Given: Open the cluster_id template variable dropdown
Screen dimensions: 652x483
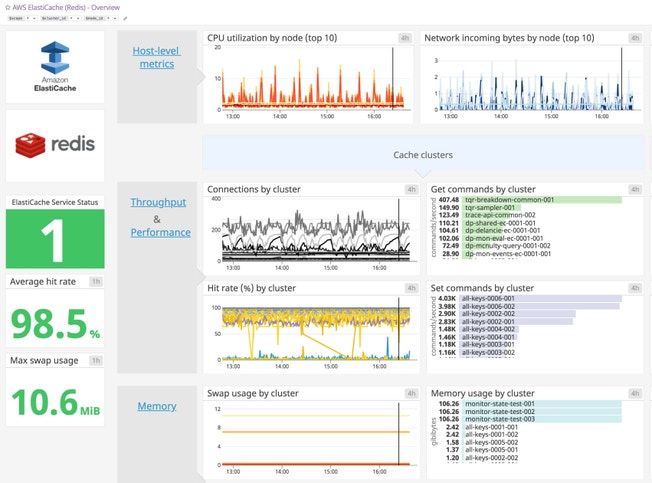Looking at the screenshot, I should (60, 18).
